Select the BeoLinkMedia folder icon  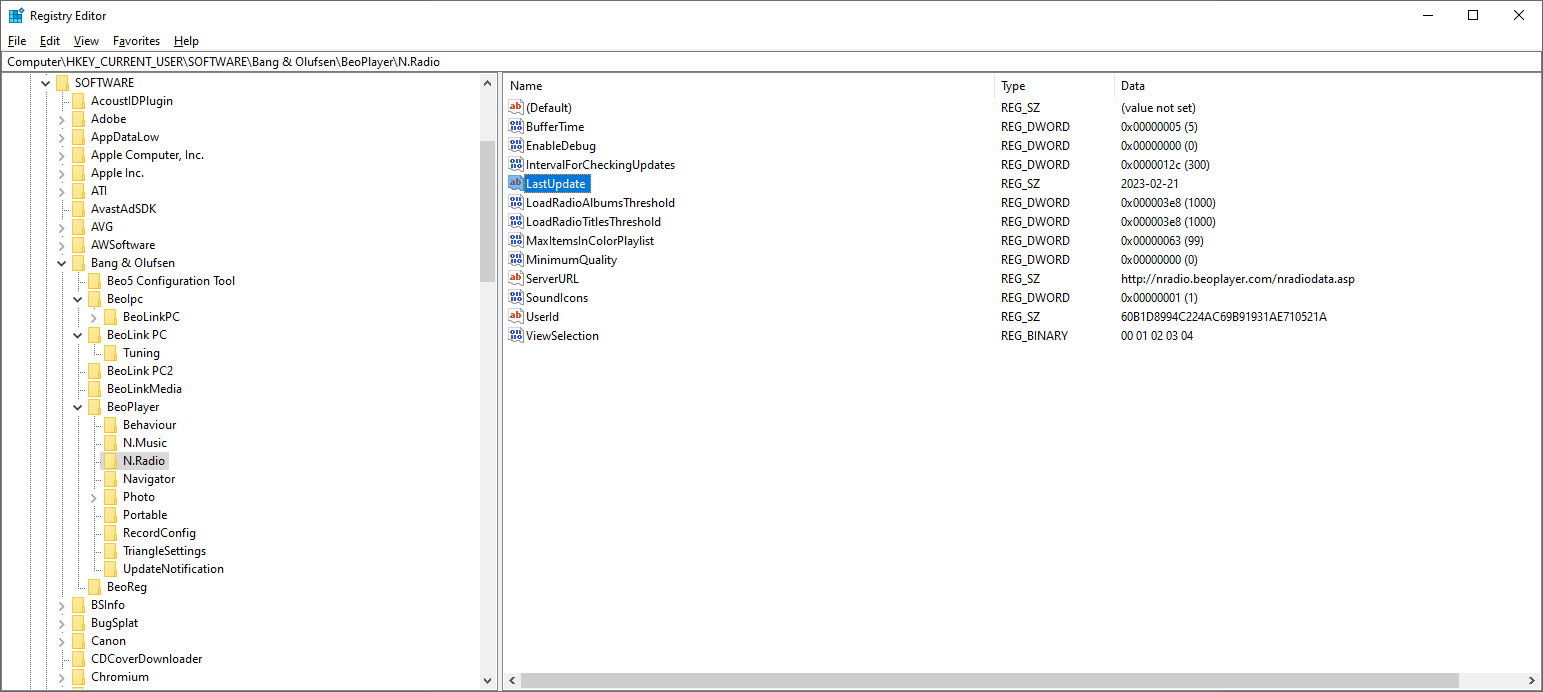94,389
